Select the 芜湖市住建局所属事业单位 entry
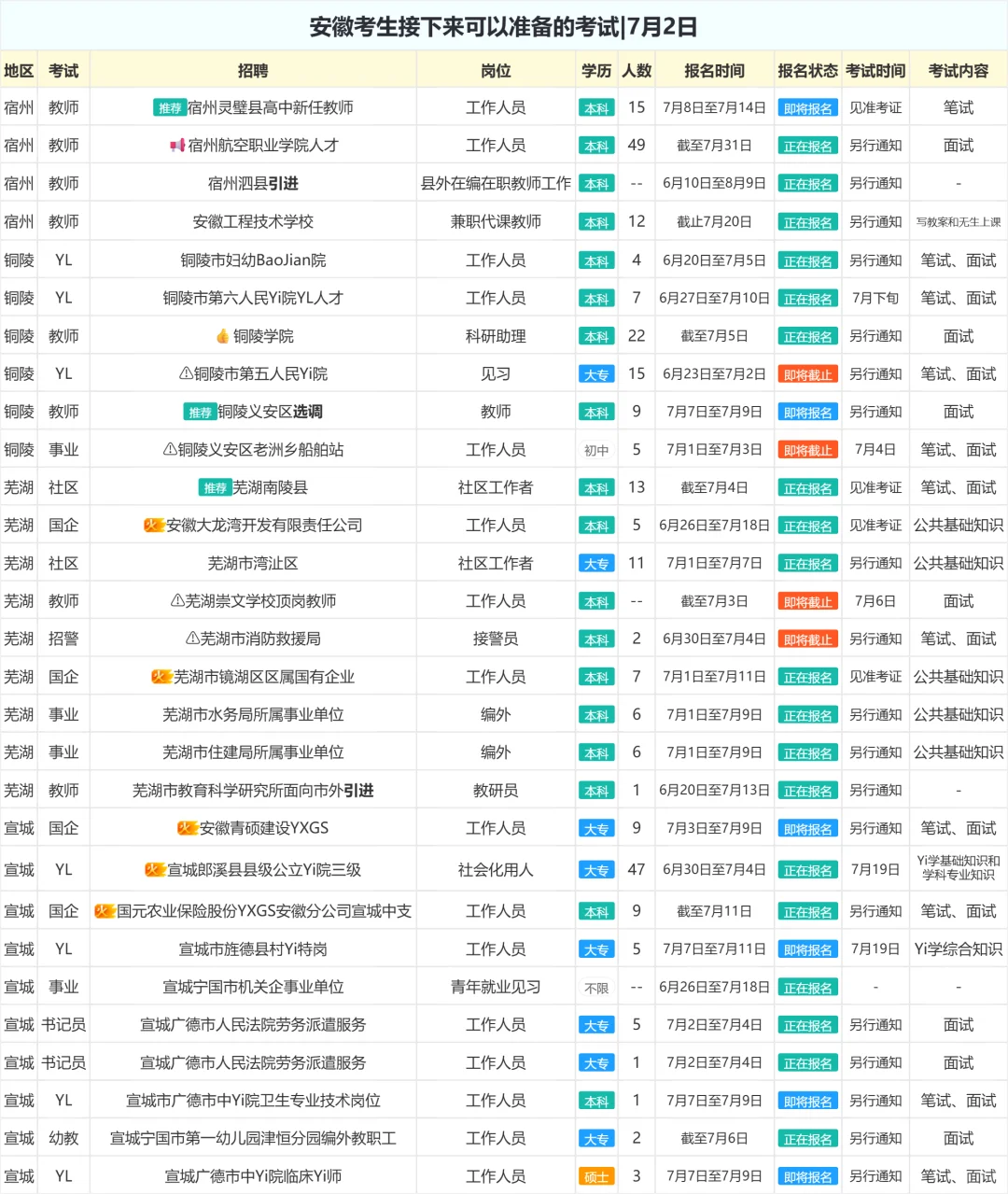Screen dimensions: 1008x1194 pos(253,752)
